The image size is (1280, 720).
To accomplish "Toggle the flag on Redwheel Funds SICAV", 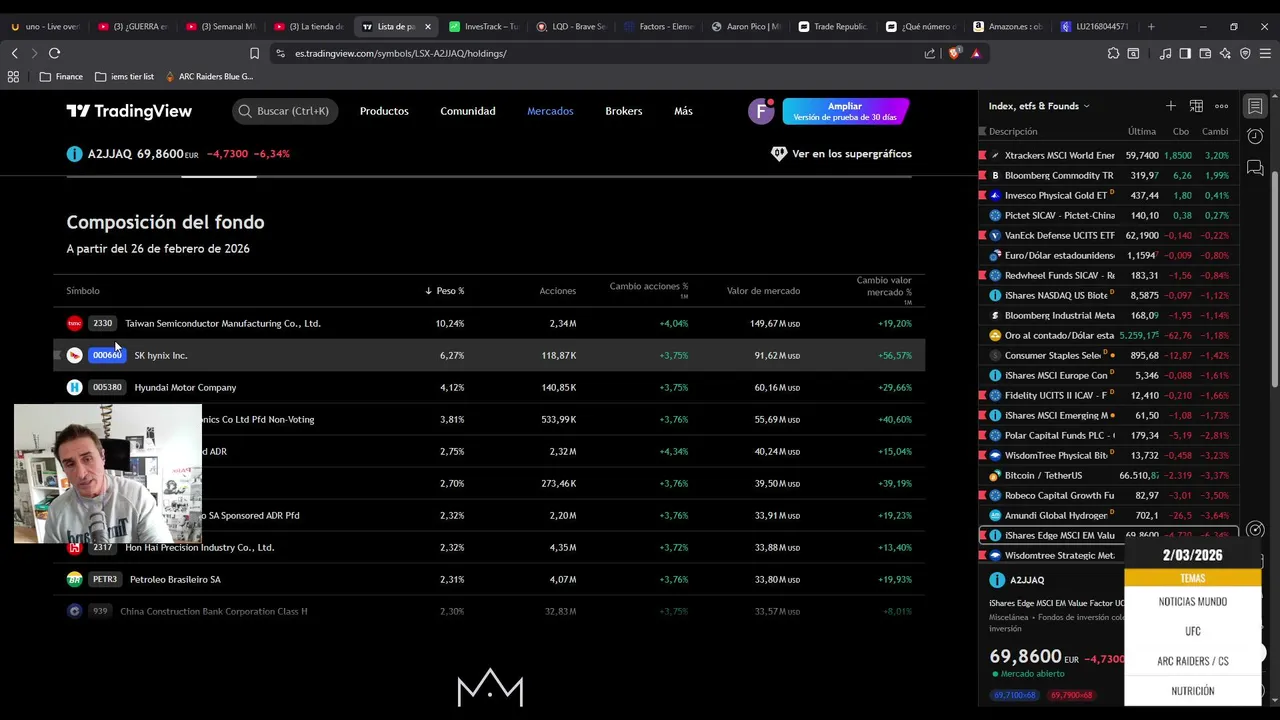I will (982, 276).
